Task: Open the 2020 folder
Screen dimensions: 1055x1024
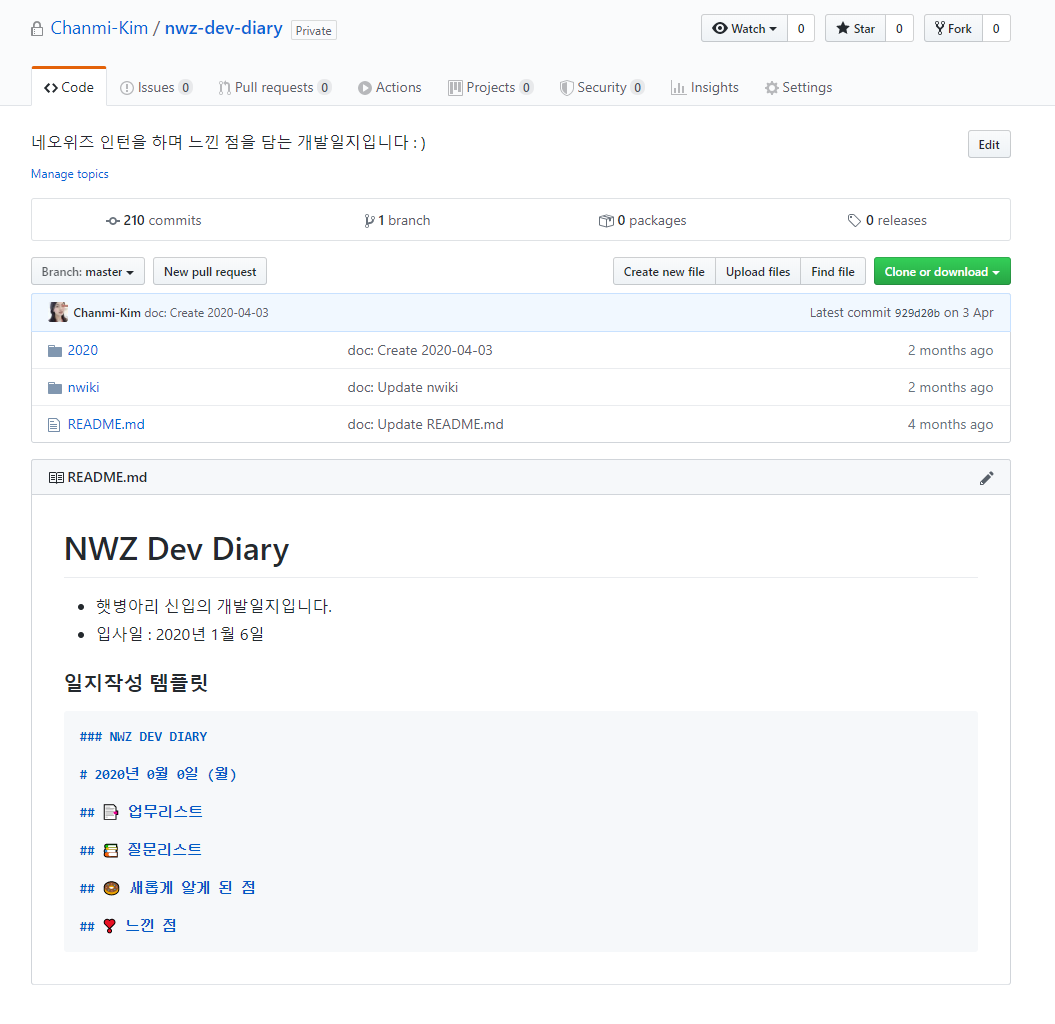Action: click(x=83, y=351)
